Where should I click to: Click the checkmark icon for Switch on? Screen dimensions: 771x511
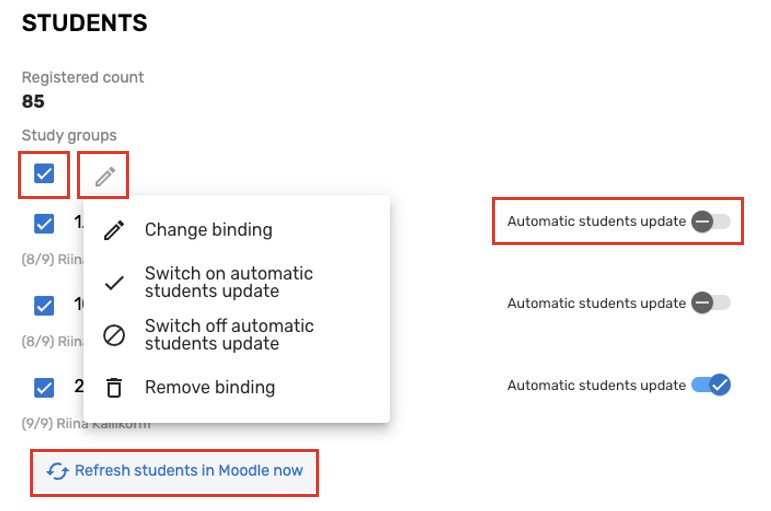pyautogui.click(x=115, y=282)
